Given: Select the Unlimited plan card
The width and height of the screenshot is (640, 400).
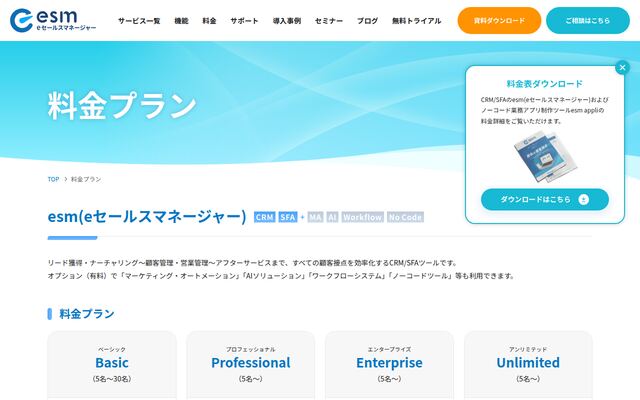Looking at the screenshot, I should click(528, 365).
